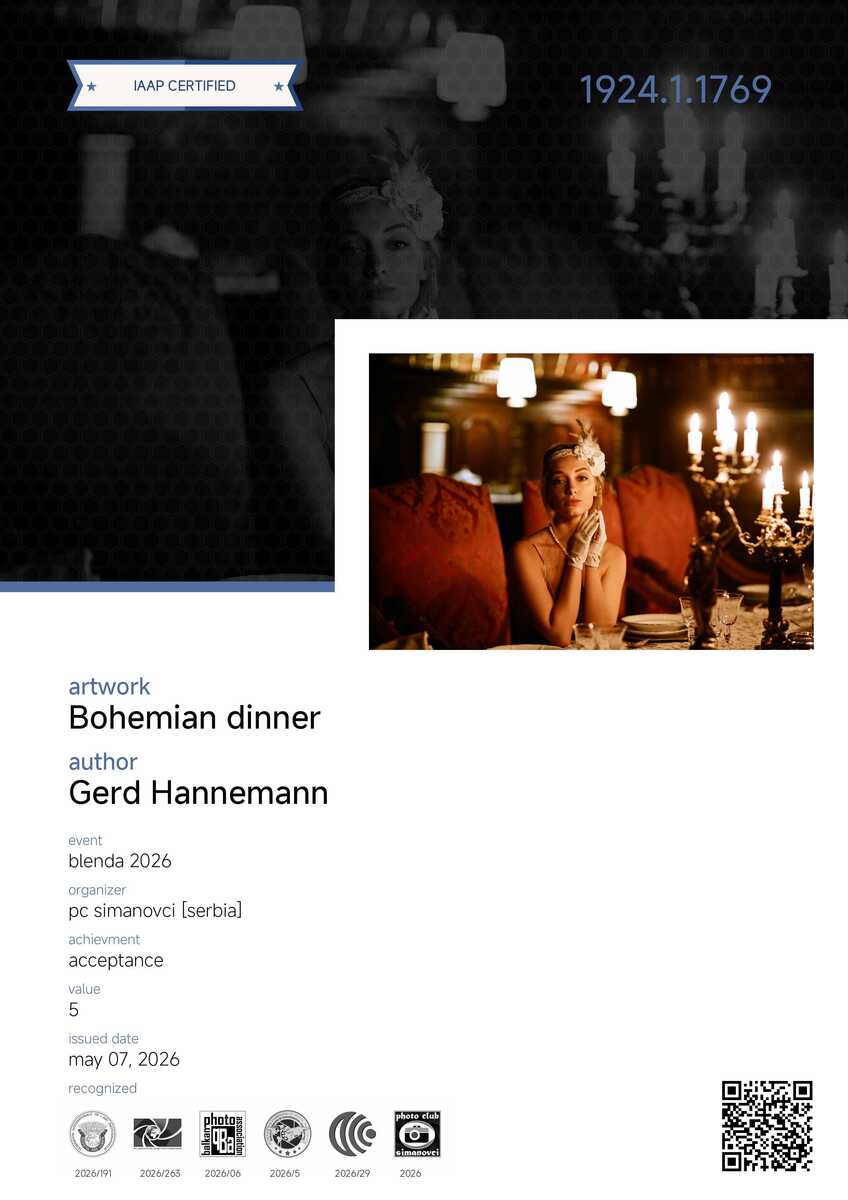The width and height of the screenshot is (848, 1200).
Task: Click the patronage number 2026/29
Action: 352,1173
